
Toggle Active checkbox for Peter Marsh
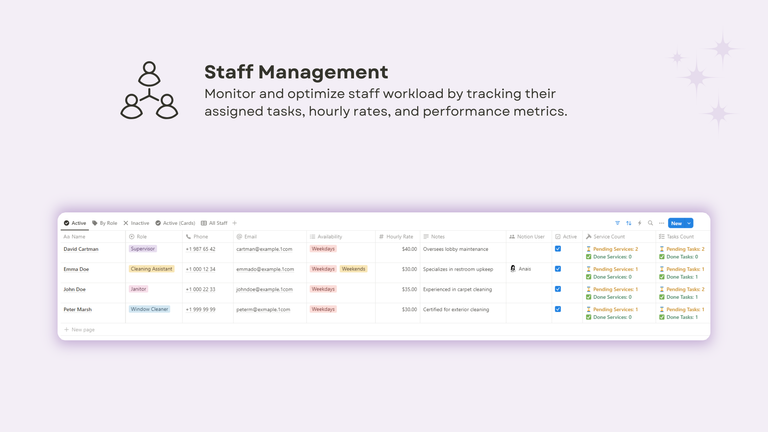coord(558,309)
